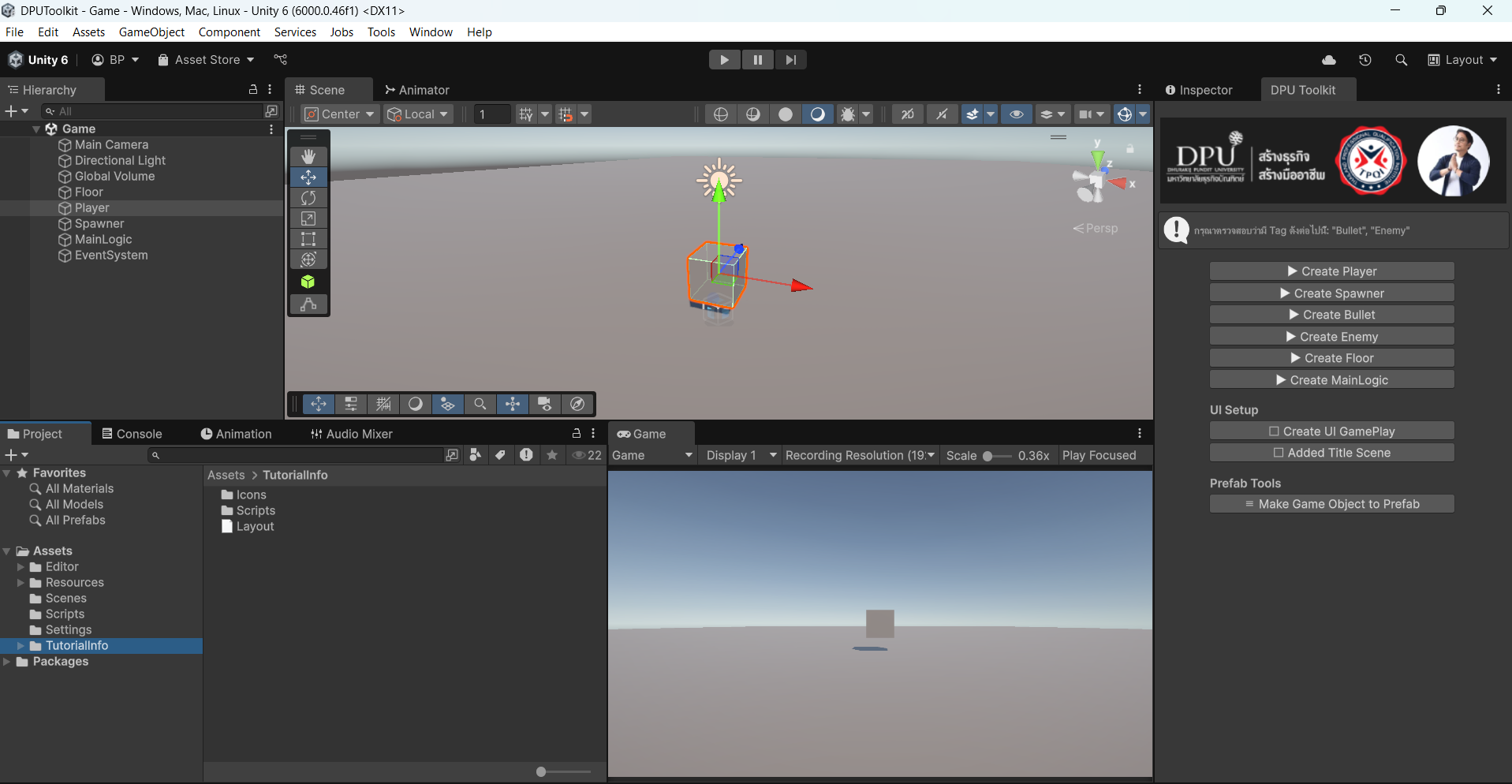The image size is (1512, 784).
Task: Toggle scene visibility eye icon
Action: 1017,114
